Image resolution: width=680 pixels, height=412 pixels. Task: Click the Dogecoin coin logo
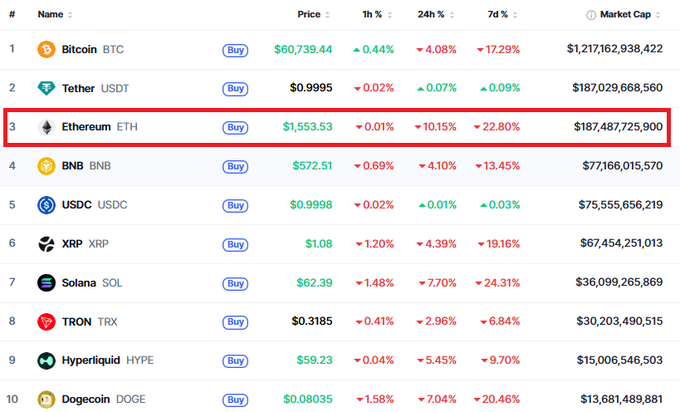pos(46,399)
